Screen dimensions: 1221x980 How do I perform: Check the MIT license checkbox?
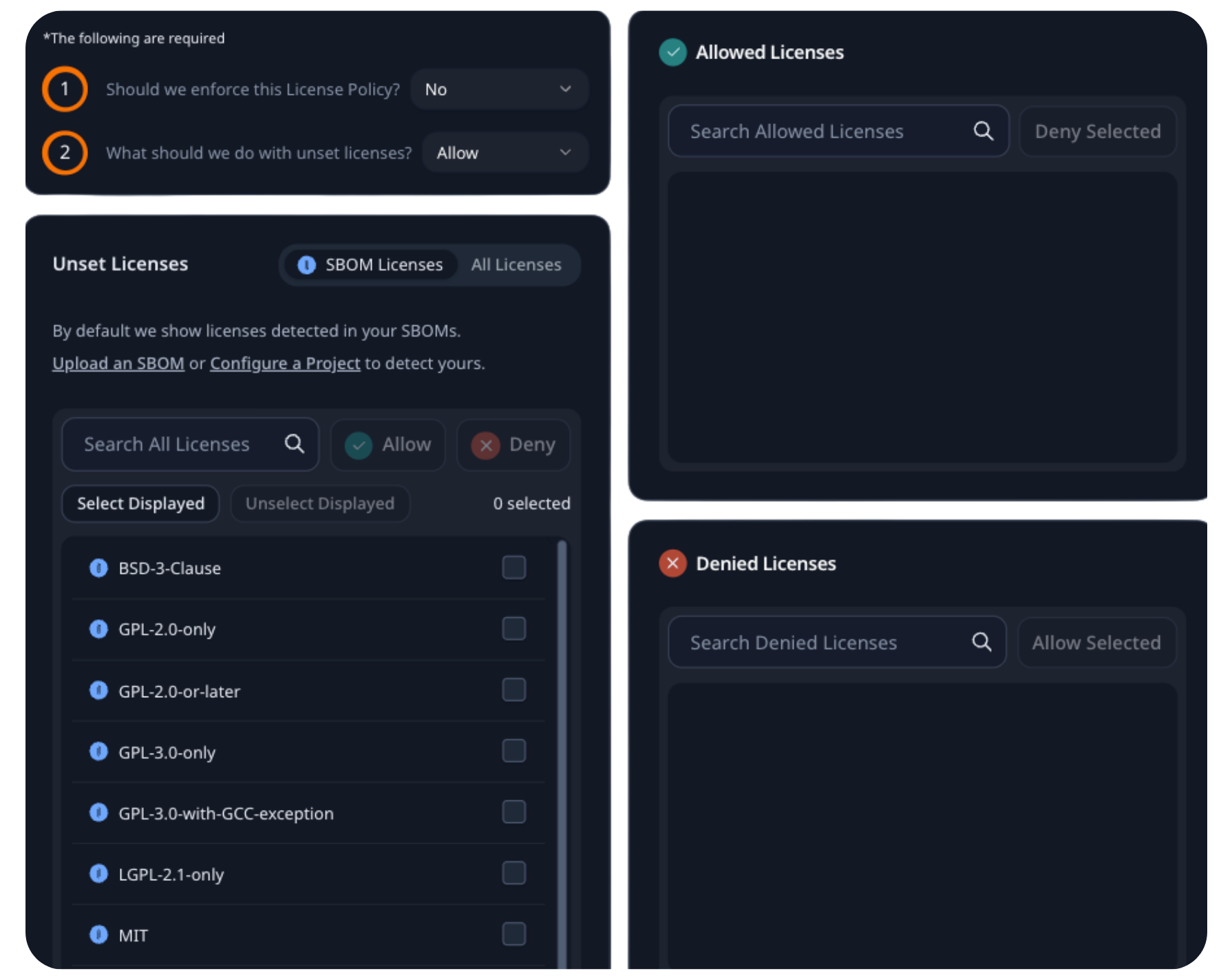point(513,934)
